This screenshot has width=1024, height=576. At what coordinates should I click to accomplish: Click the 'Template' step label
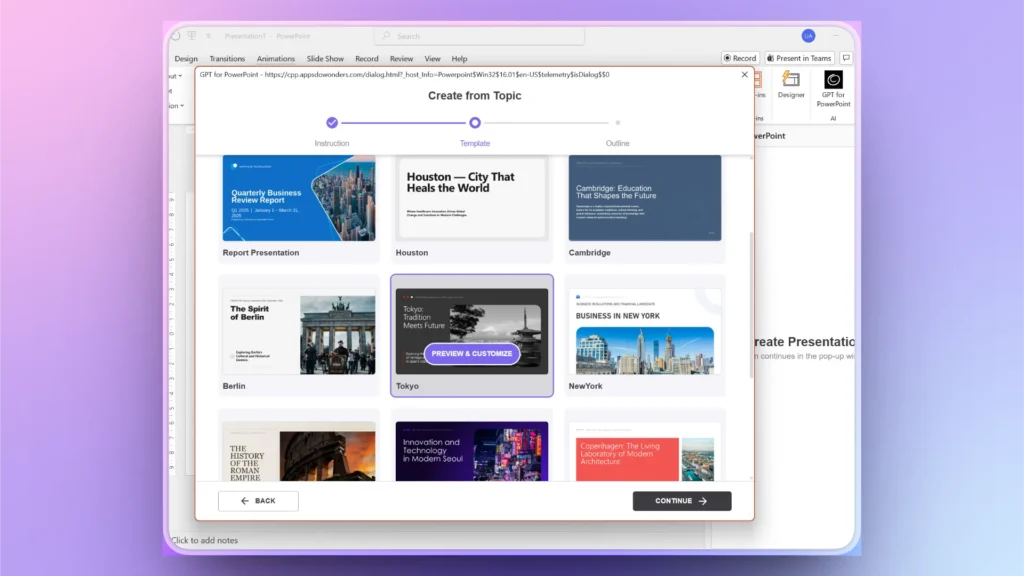(475, 143)
